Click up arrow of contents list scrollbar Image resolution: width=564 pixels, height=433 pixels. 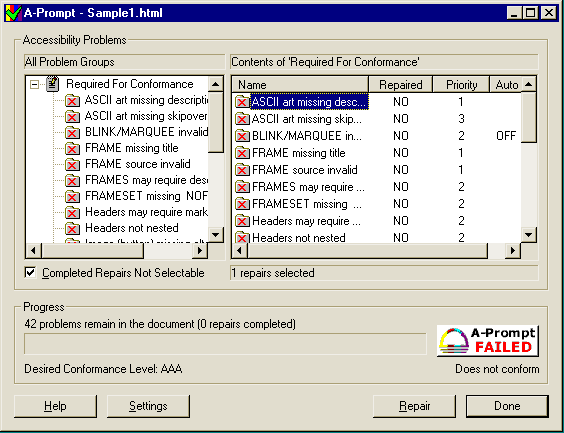pos(528,85)
